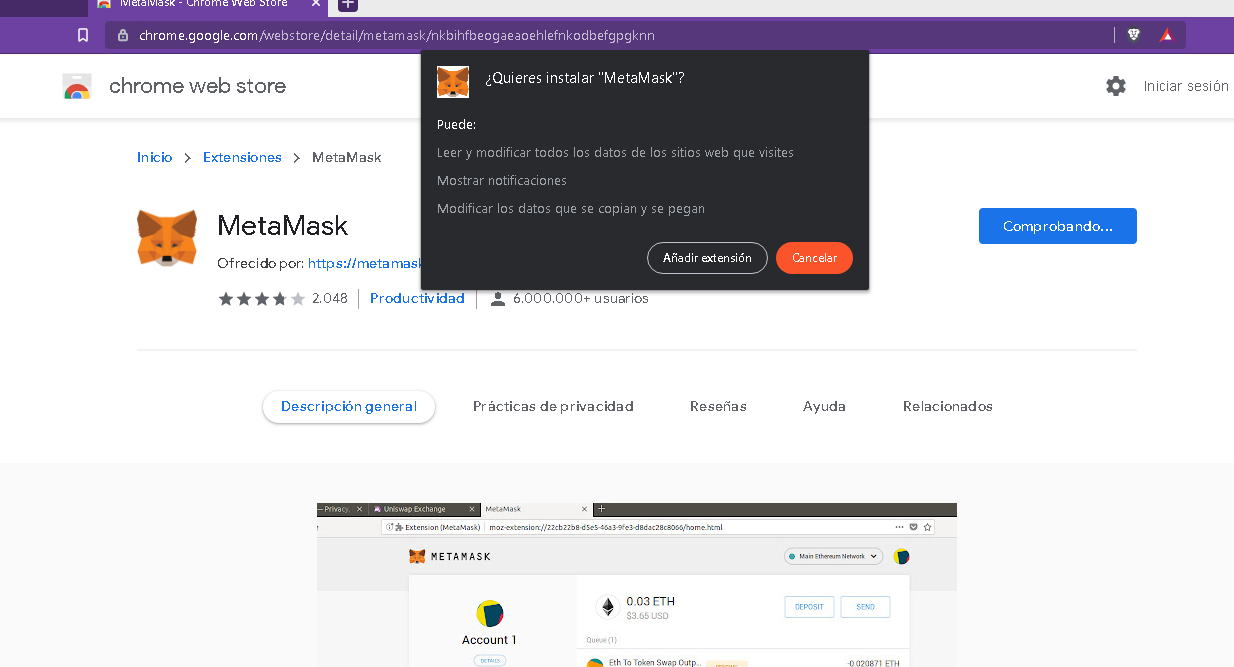
Task: Select the Descripción general tab
Action: coord(349,406)
